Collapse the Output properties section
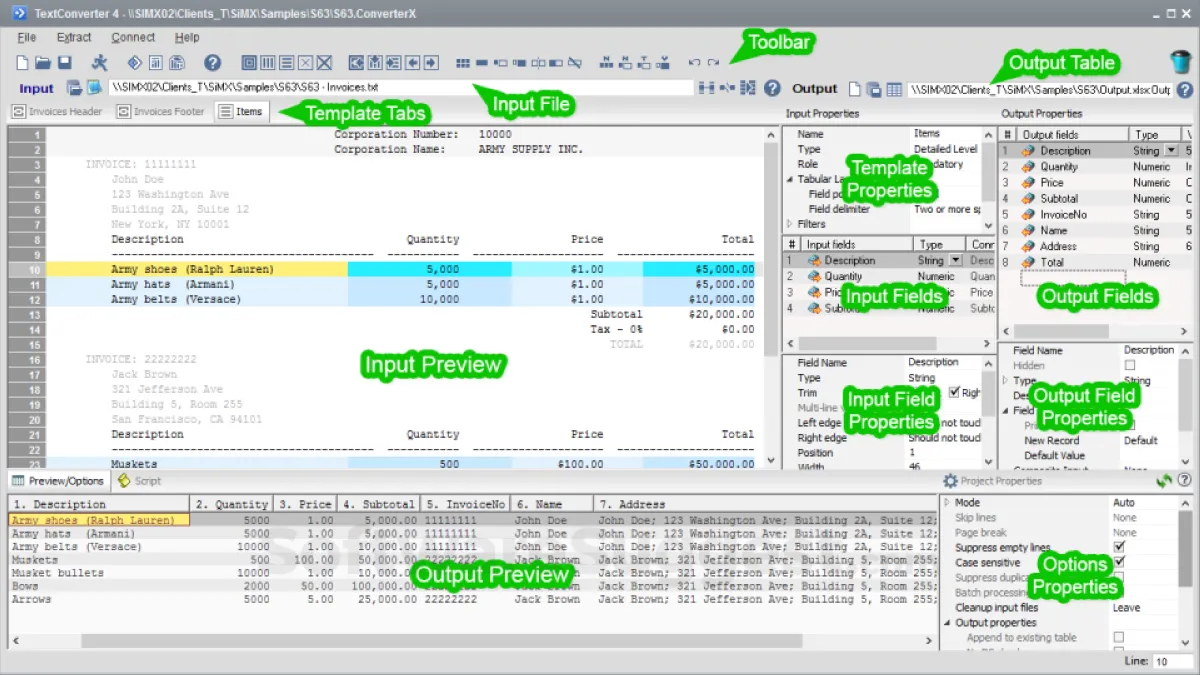 947,623
